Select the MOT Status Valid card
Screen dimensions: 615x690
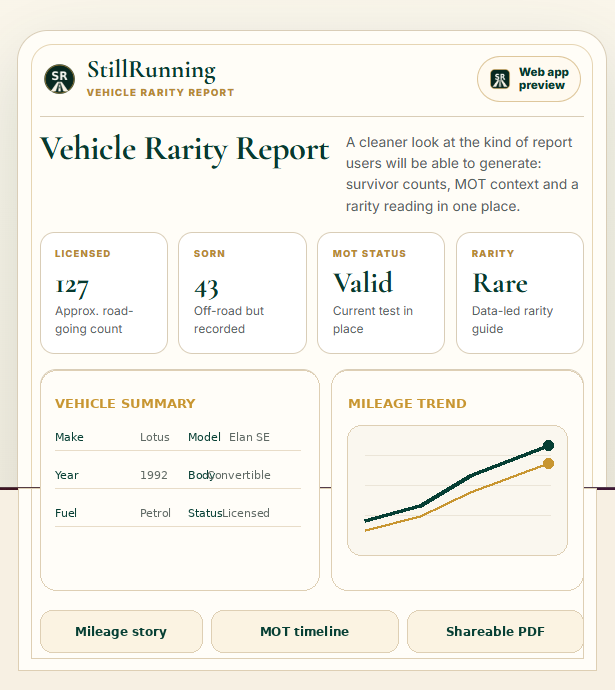click(x=381, y=293)
